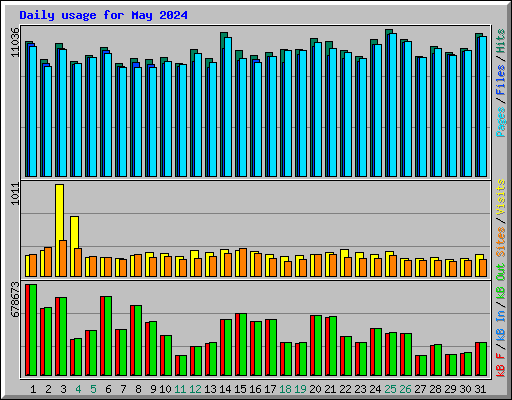Click the green kB bar for day 11
Viewport: 512px width, 400px height.
[183, 365]
